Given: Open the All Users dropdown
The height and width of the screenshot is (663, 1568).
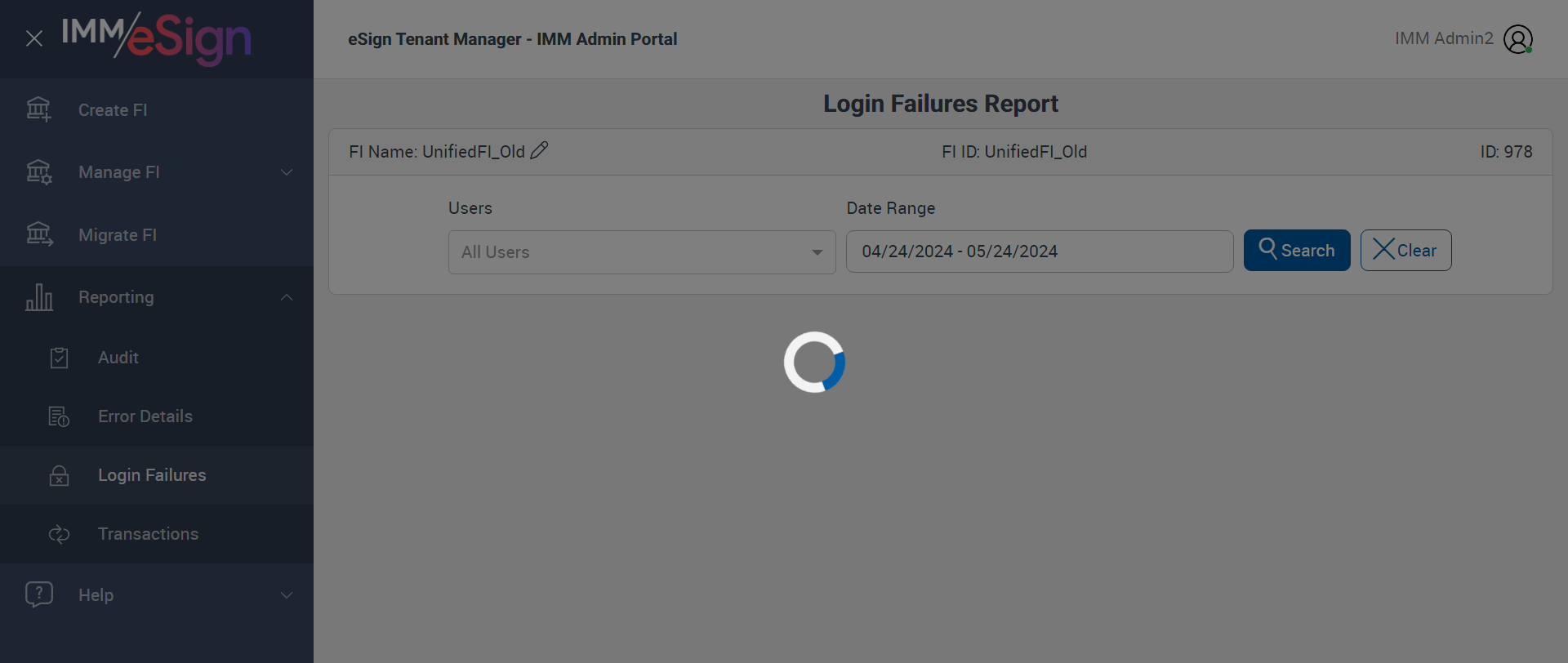Looking at the screenshot, I should (x=642, y=252).
